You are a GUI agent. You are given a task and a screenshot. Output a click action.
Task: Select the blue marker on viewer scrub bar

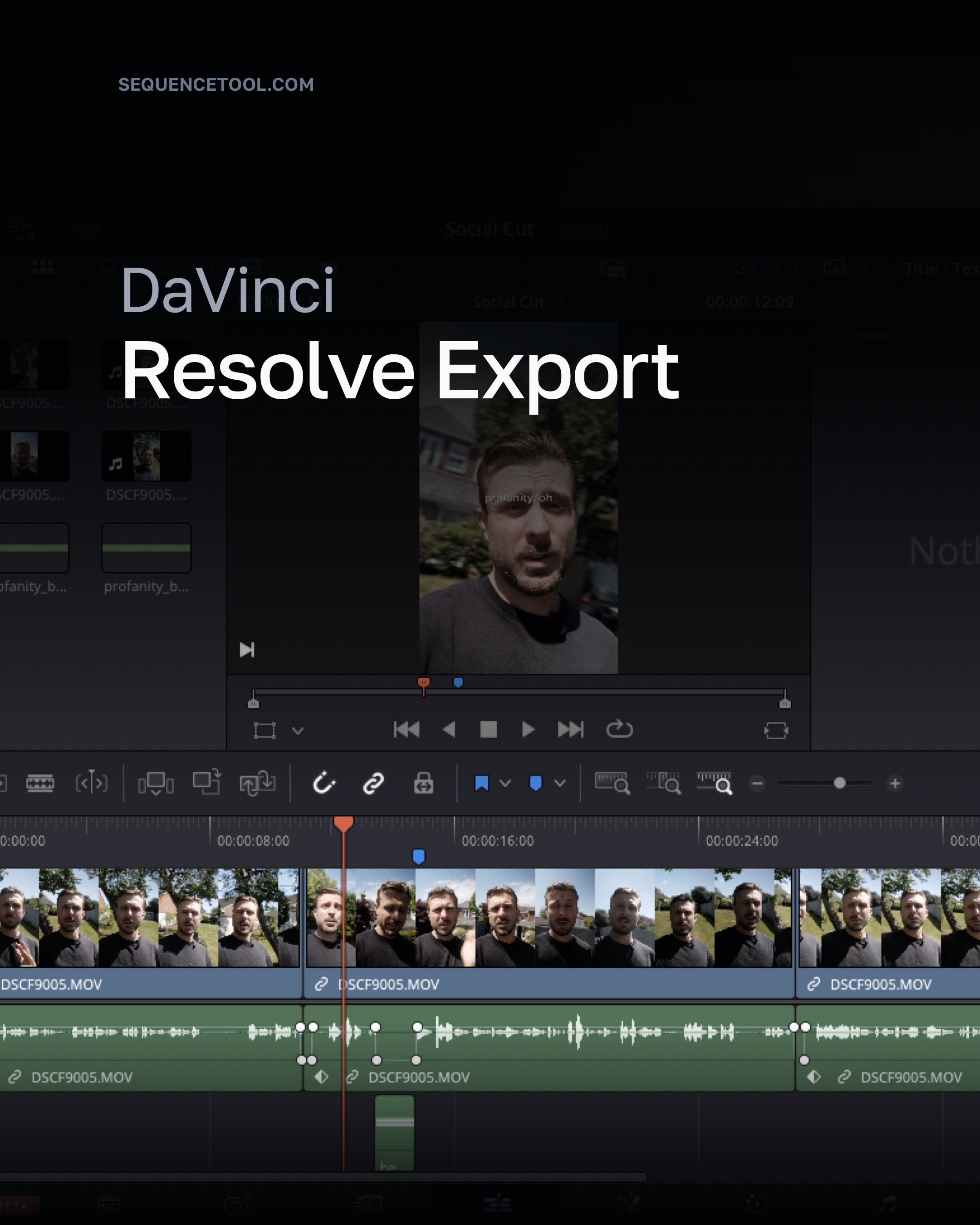click(x=458, y=682)
